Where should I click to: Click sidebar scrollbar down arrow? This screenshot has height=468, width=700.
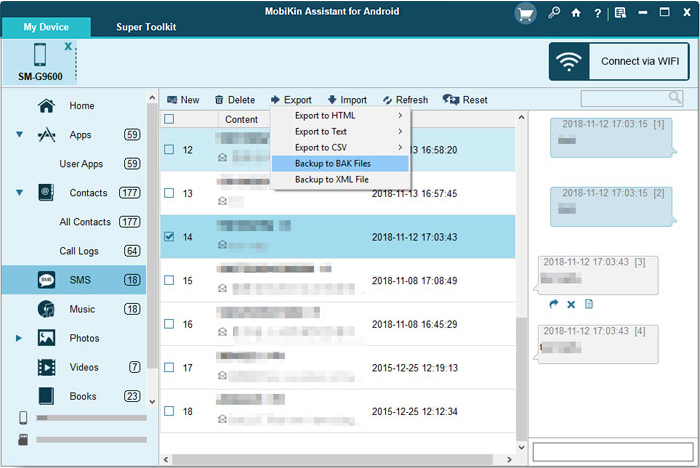coord(152,401)
